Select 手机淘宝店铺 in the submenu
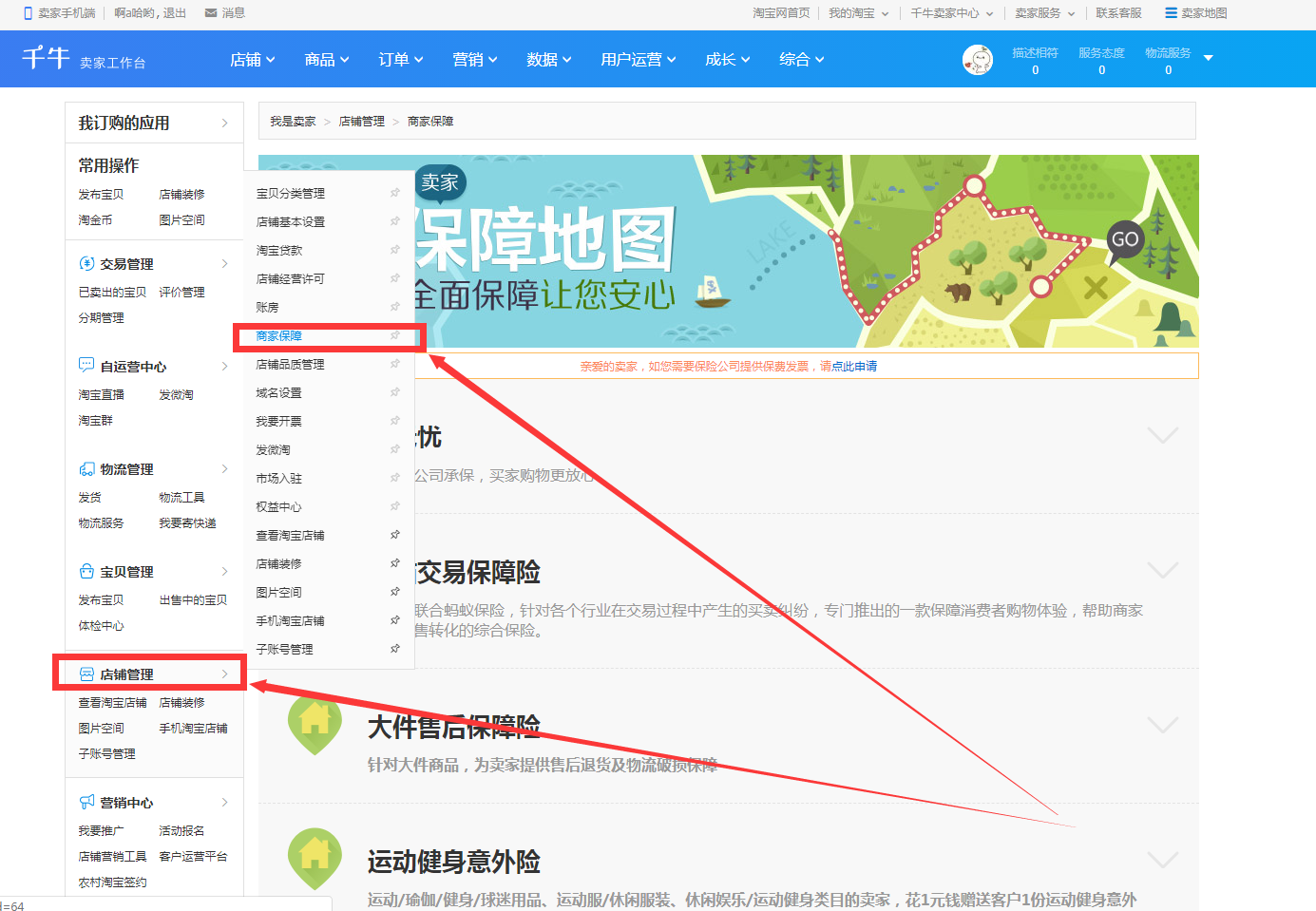Screen dimensions: 1316x911 (291, 621)
